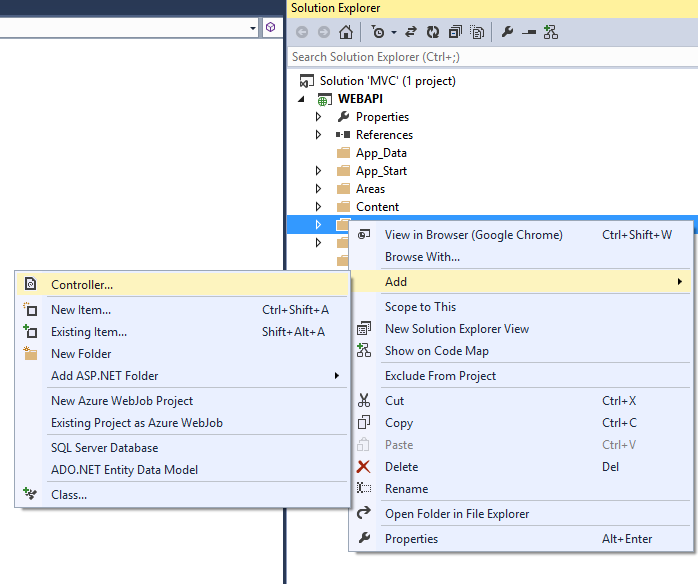
Task: Click the Controller icon in submenu
Action: coord(30,284)
